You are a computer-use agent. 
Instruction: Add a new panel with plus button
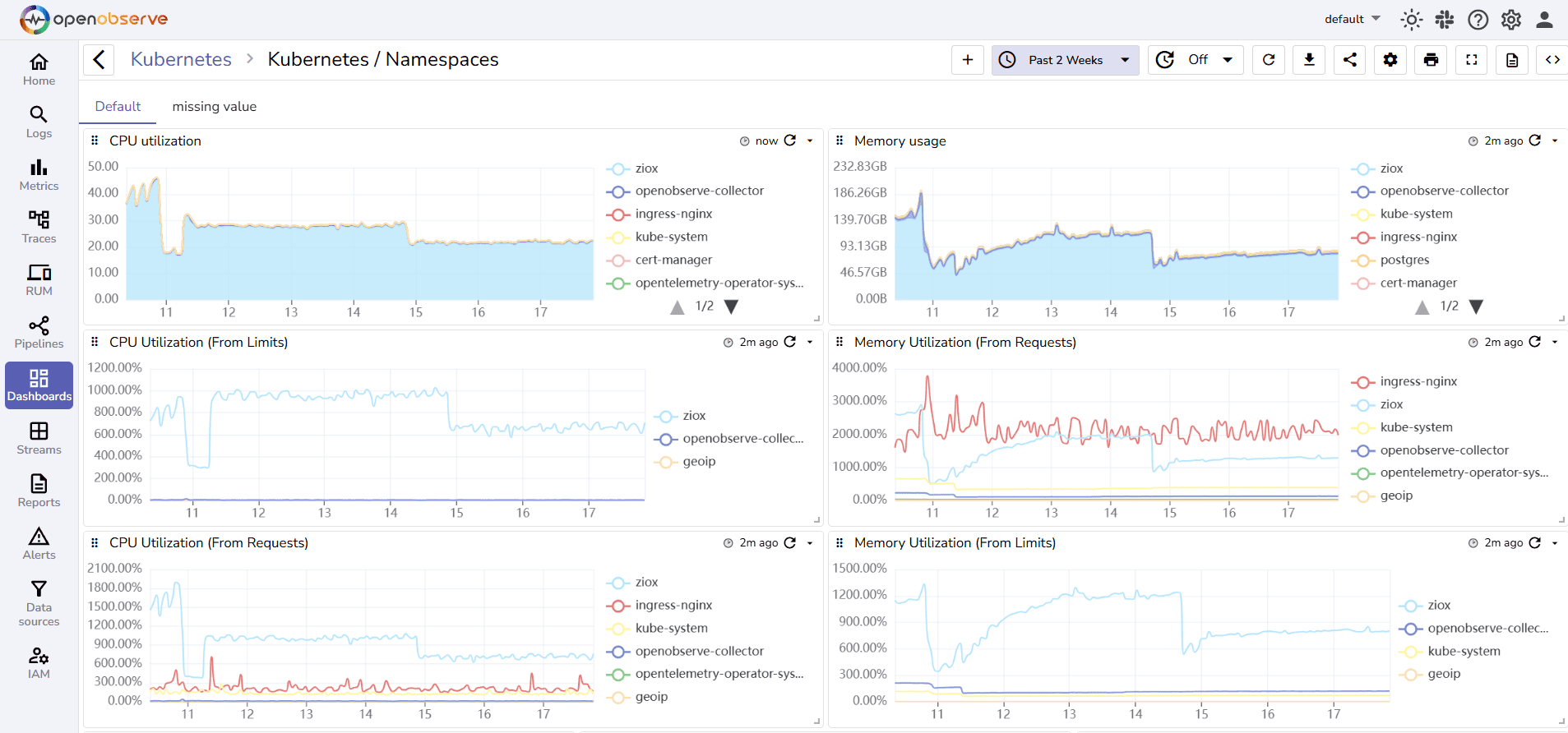point(968,60)
